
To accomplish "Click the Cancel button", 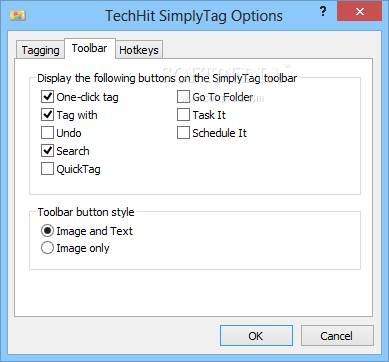I will [x=337, y=336].
